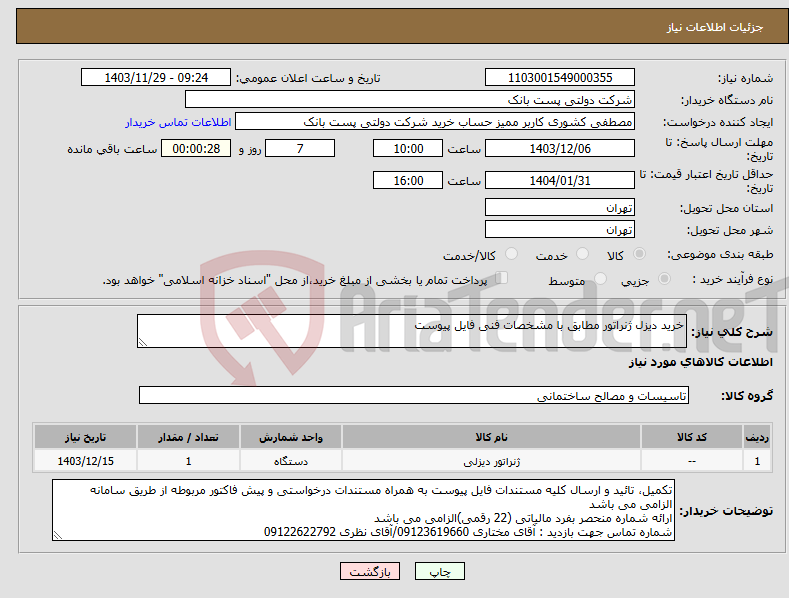The image size is (789, 598).
Task: Click the buyer notes textarea
Action: click(363, 510)
